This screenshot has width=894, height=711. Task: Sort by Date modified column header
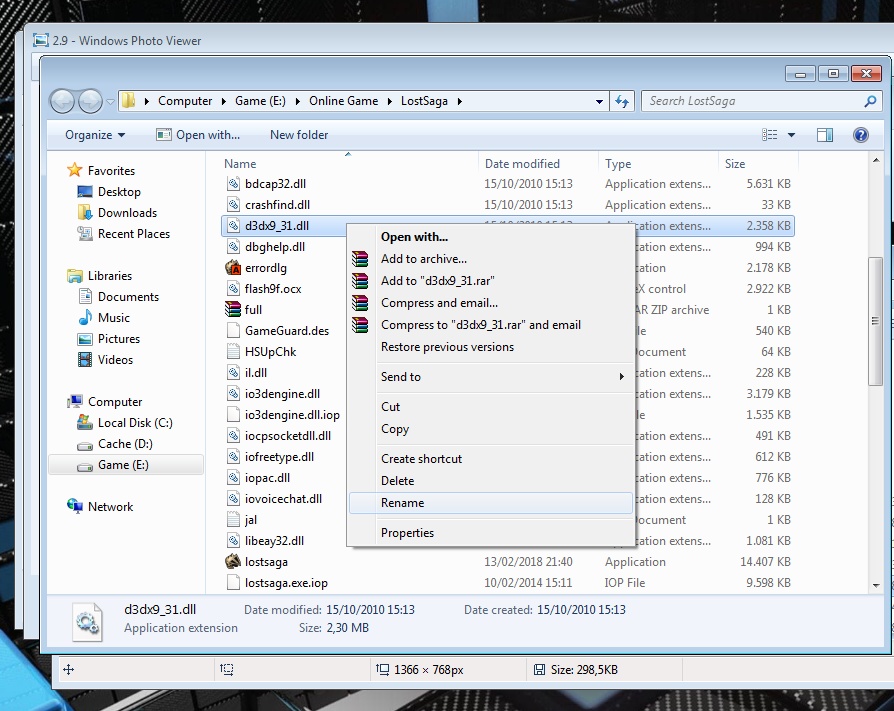coord(538,164)
